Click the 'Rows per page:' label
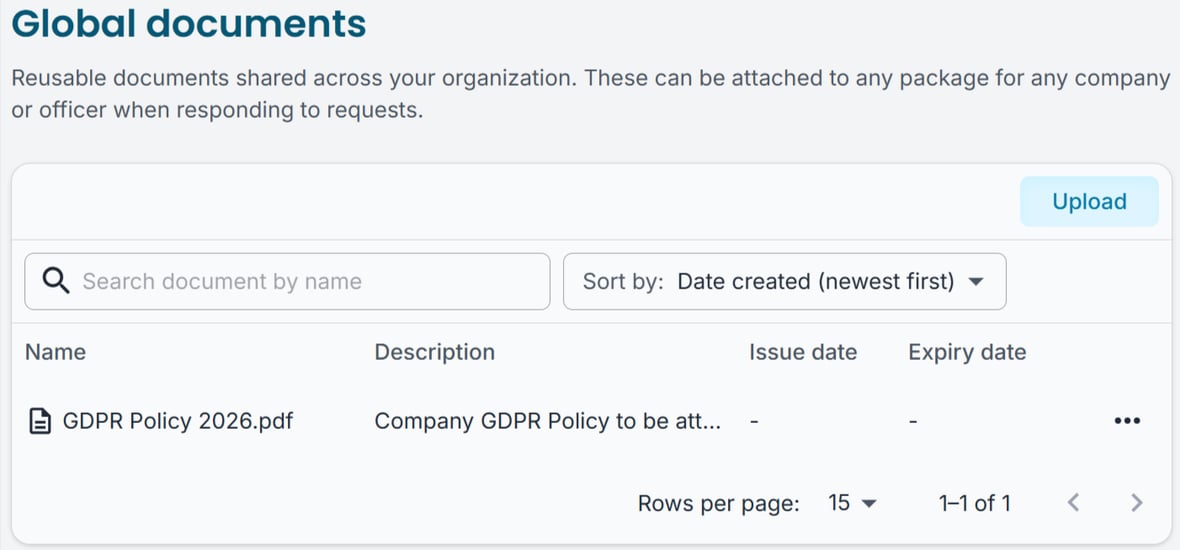 [x=718, y=503]
